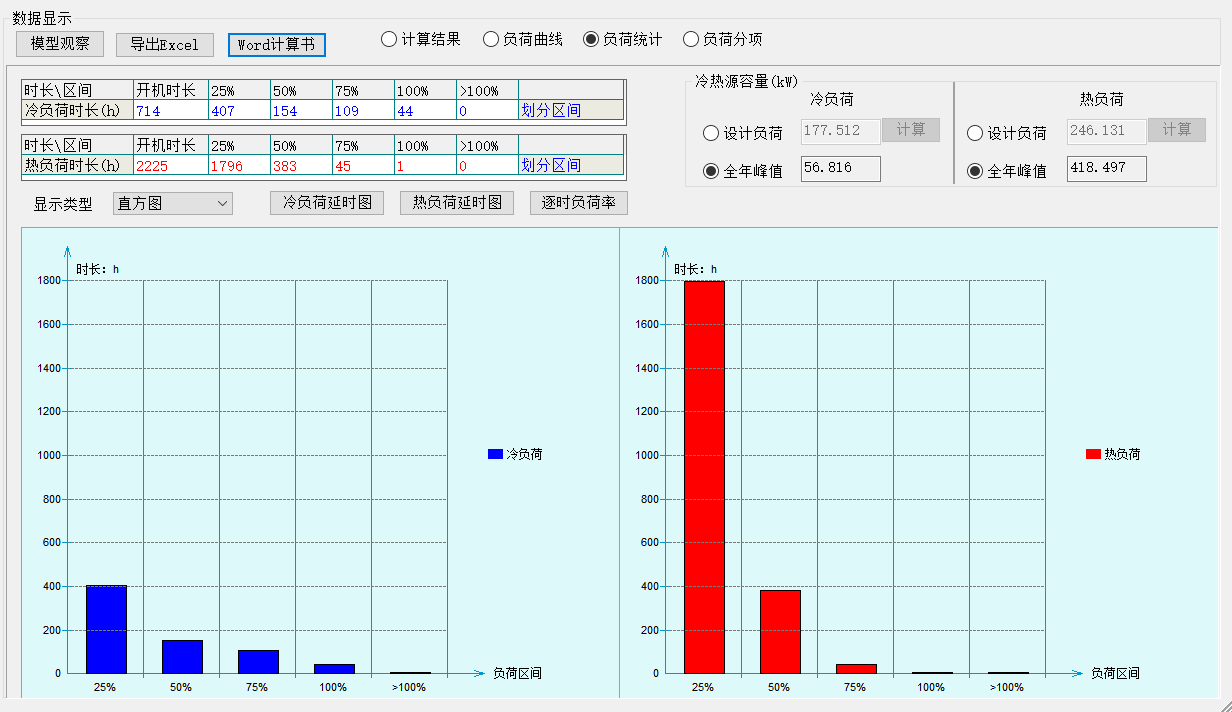This screenshot has width=1232, height=712.
Task: Show the 冷负荷延时图 chart
Action: pyautogui.click(x=327, y=203)
